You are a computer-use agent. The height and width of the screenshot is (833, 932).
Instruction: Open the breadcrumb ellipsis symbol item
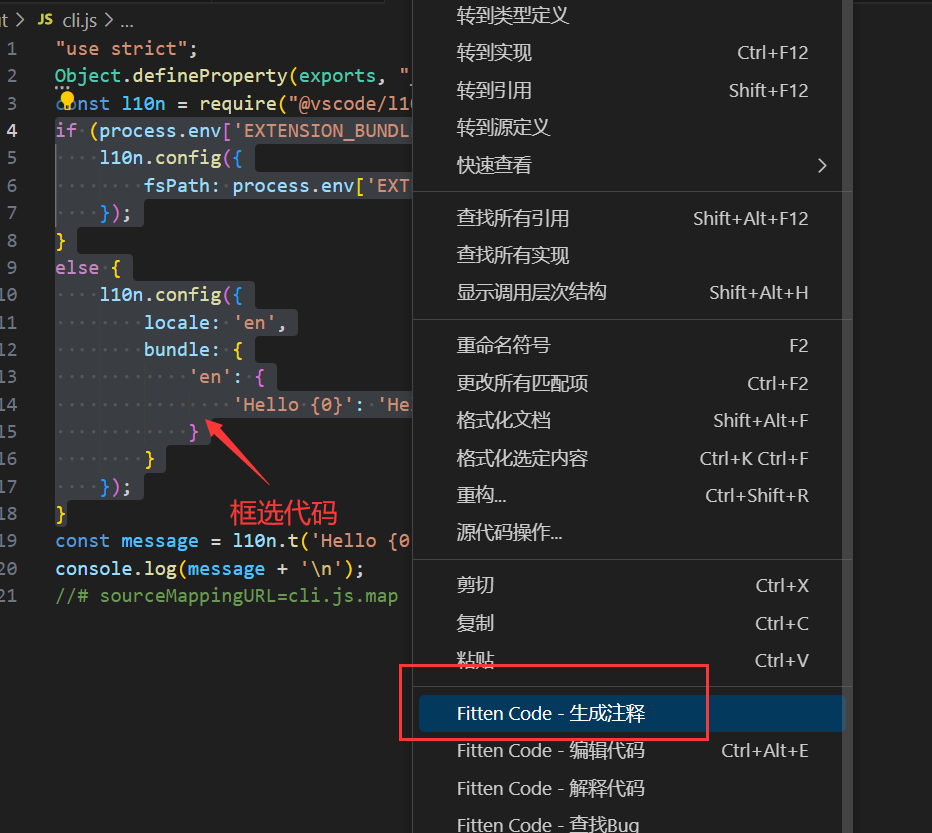click(x=127, y=23)
